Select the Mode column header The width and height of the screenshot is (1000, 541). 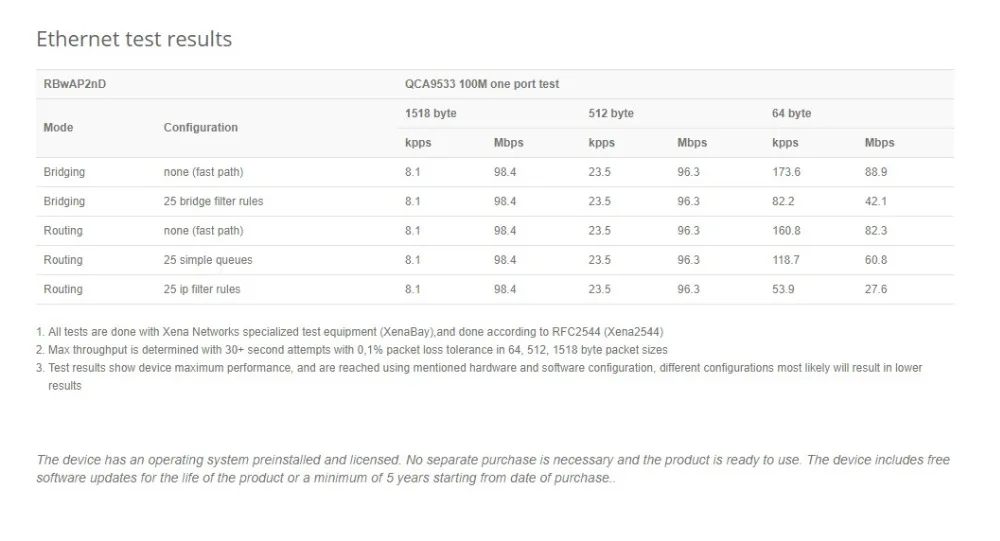tap(59, 128)
